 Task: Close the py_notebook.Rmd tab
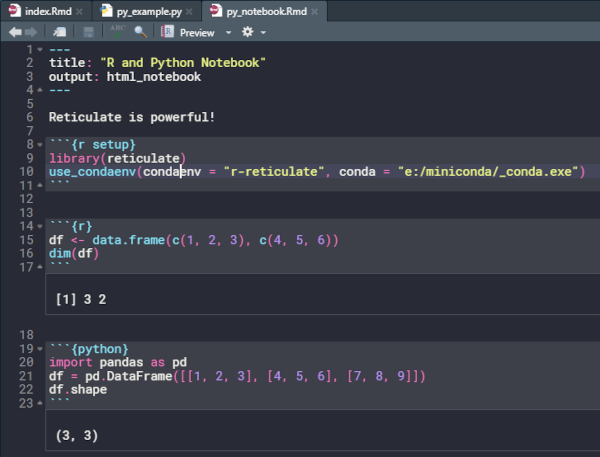[315, 11]
